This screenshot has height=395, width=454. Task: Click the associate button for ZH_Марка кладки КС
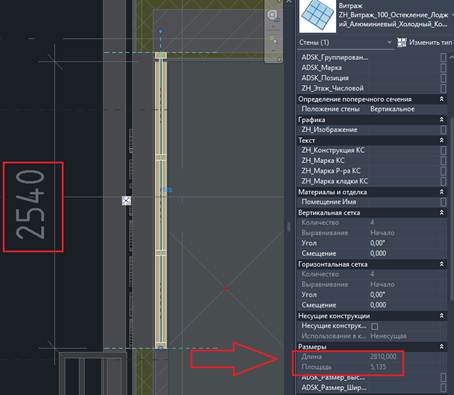[x=443, y=181]
